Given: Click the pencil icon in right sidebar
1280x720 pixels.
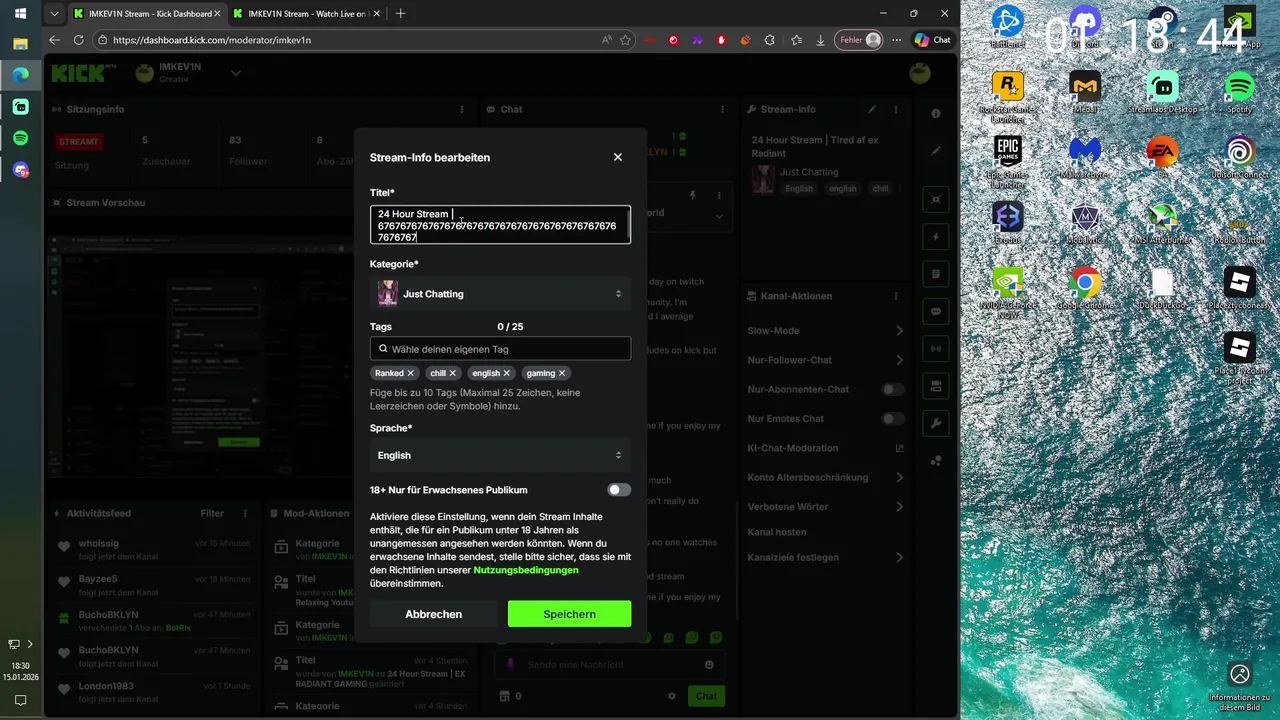Looking at the screenshot, I should tap(936, 151).
